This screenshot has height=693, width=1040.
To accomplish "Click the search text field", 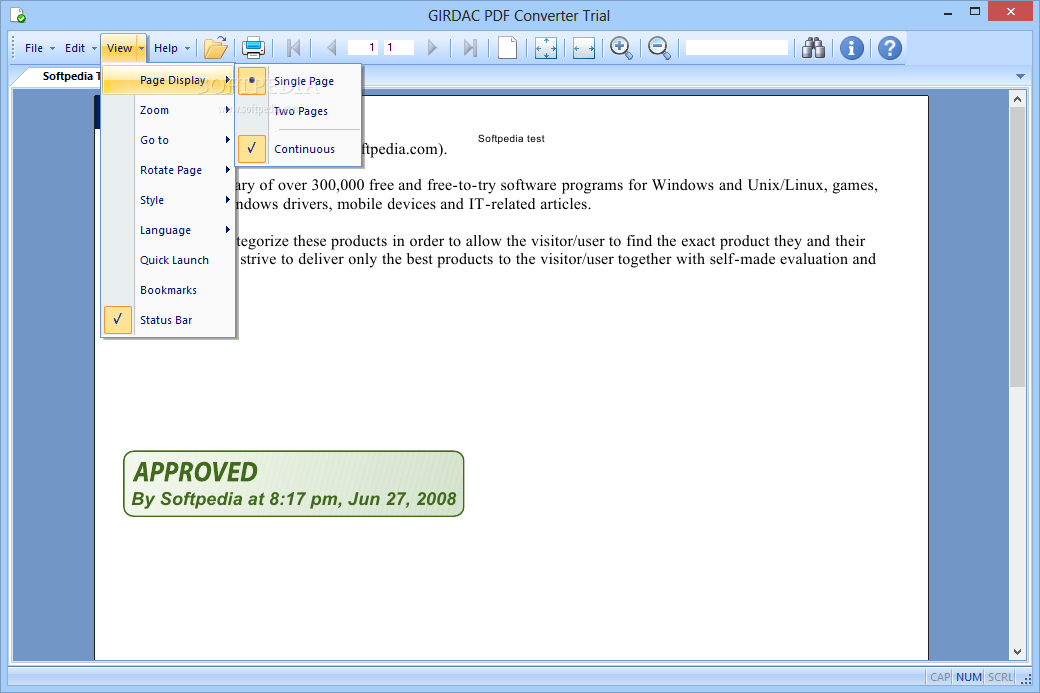I will [x=736, y=47].
